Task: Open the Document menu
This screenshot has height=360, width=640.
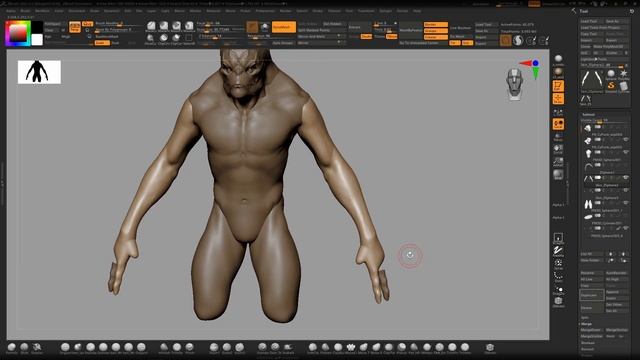Action: pos(77,11)
